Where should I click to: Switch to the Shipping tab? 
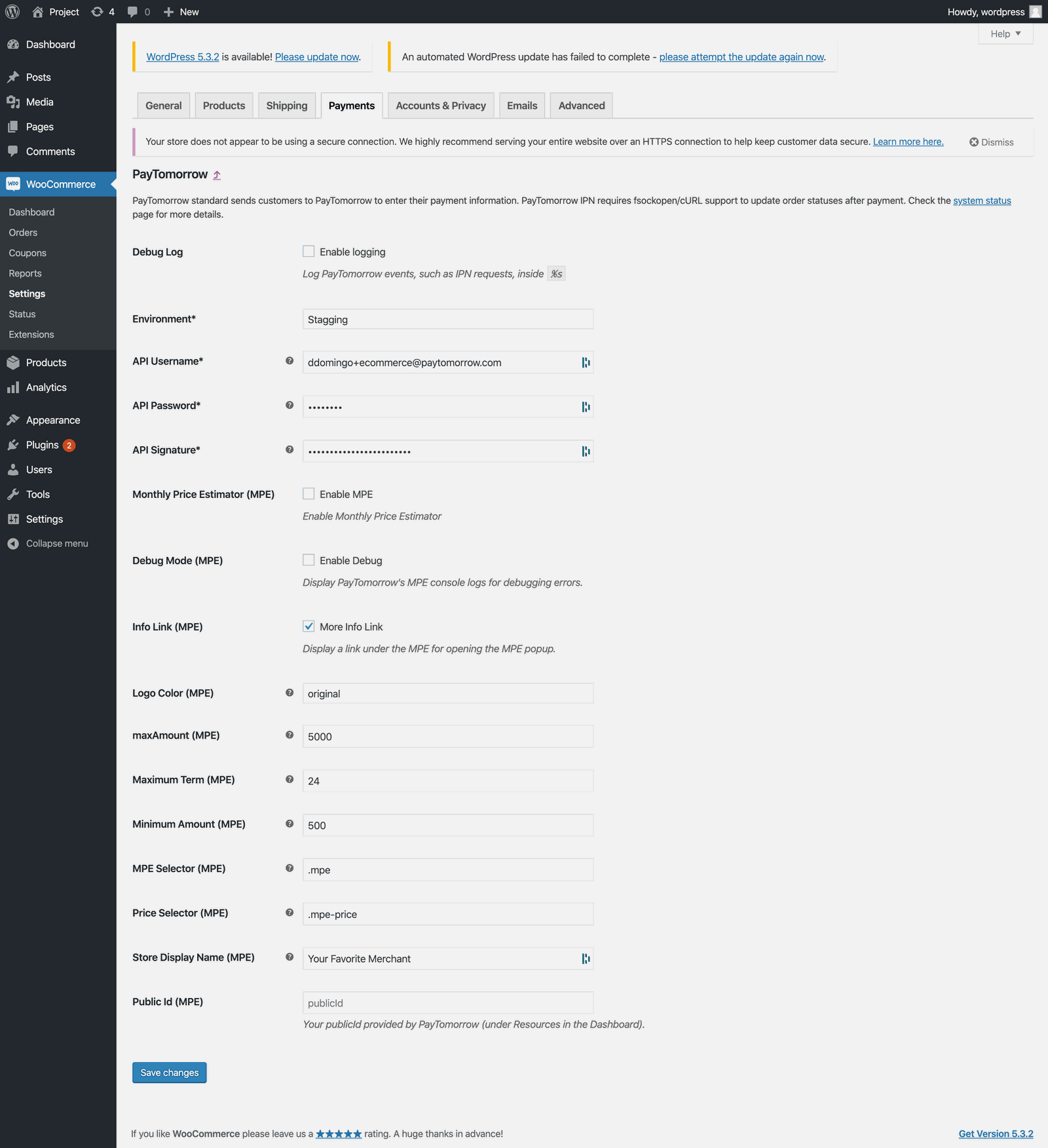(287, 105)
